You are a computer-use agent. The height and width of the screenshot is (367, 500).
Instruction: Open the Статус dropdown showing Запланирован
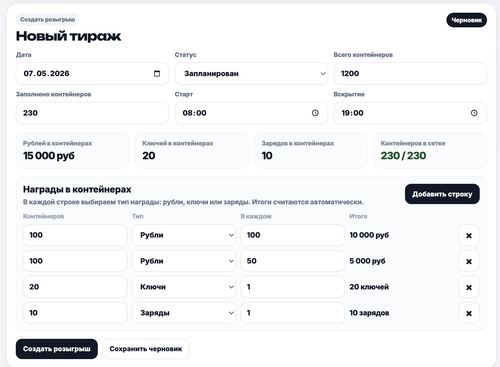point(251,73)
